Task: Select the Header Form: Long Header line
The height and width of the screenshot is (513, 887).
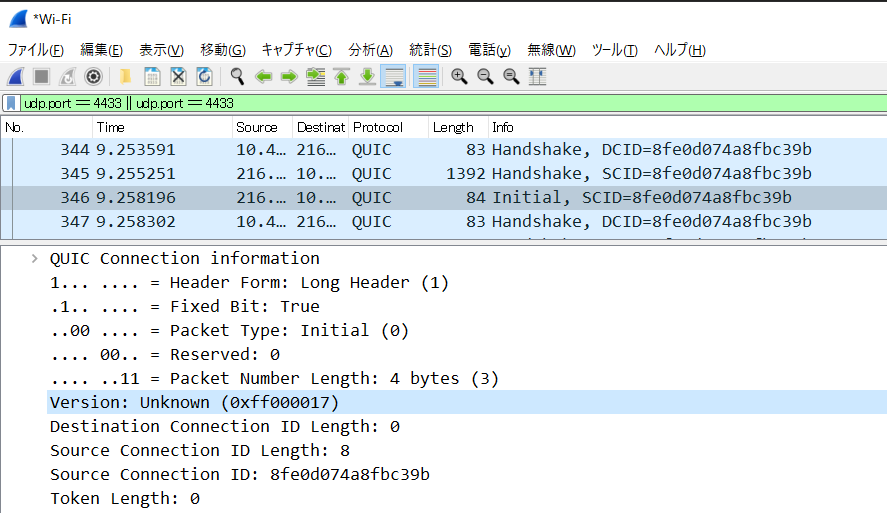Action: point(249,283)
